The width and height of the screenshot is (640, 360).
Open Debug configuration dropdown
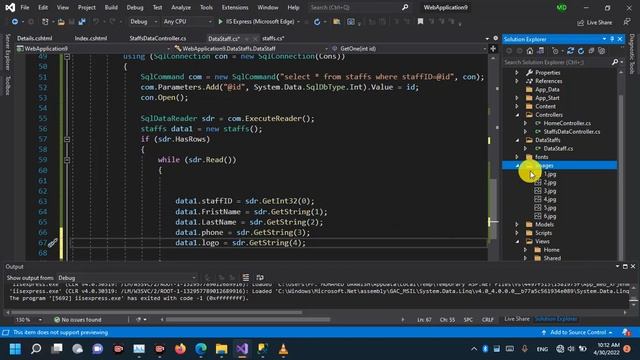(143, 22)
